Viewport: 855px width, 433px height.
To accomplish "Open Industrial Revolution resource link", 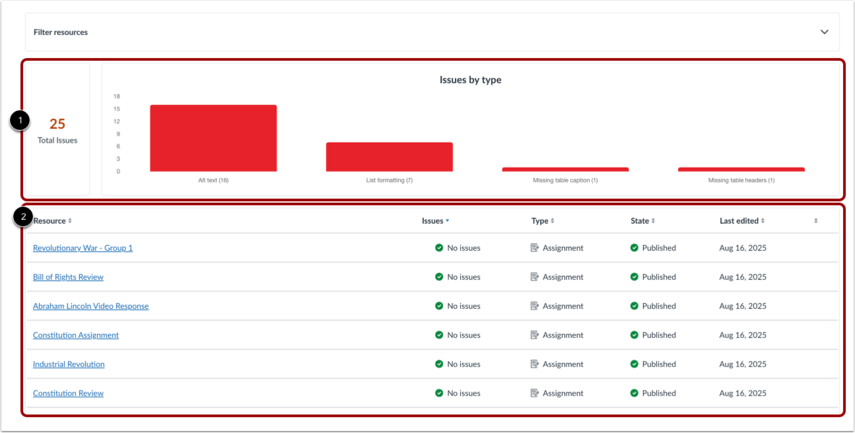I will tap(69, 364).
